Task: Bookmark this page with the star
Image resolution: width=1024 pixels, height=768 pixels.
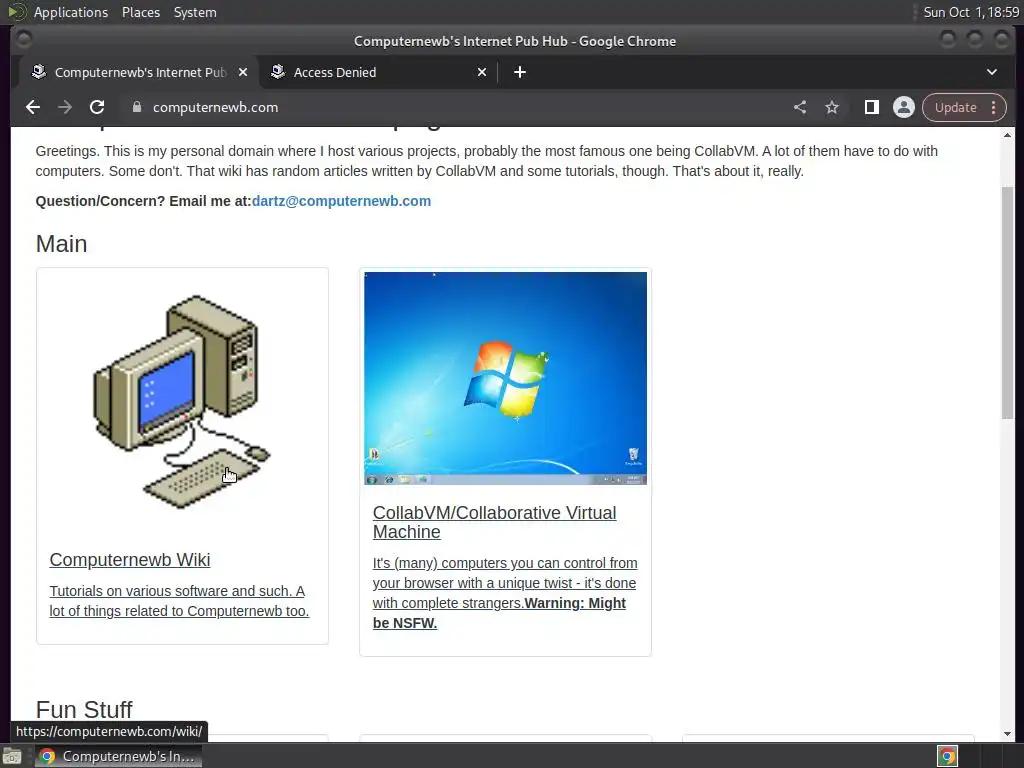Action: click(x=831, y=107)
